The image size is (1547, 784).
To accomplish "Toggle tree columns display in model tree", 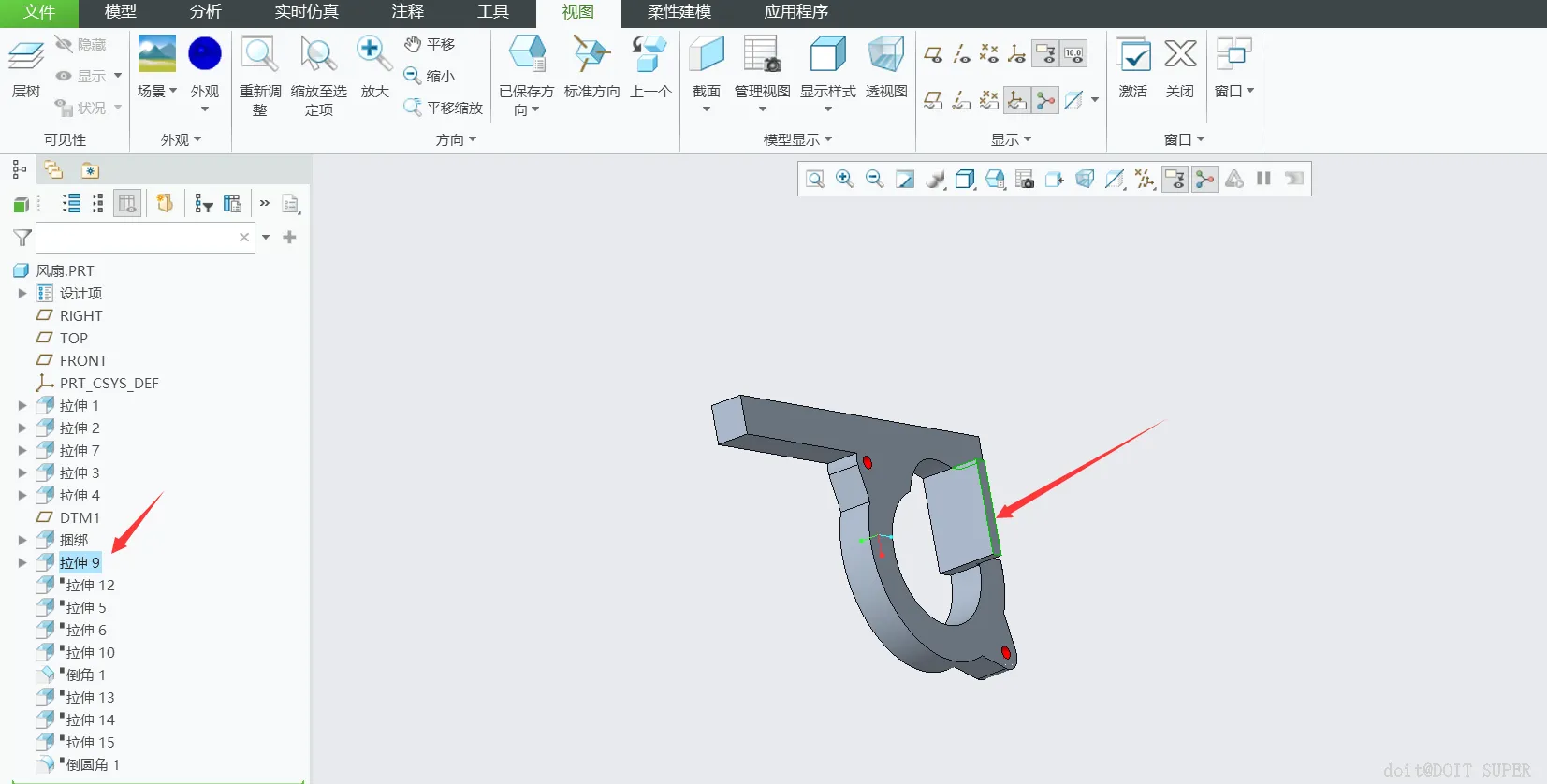I will (x=127, y=203).
